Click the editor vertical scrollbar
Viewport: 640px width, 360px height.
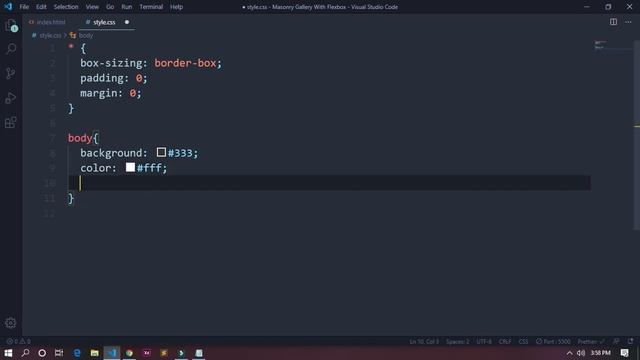coord(637,135)
